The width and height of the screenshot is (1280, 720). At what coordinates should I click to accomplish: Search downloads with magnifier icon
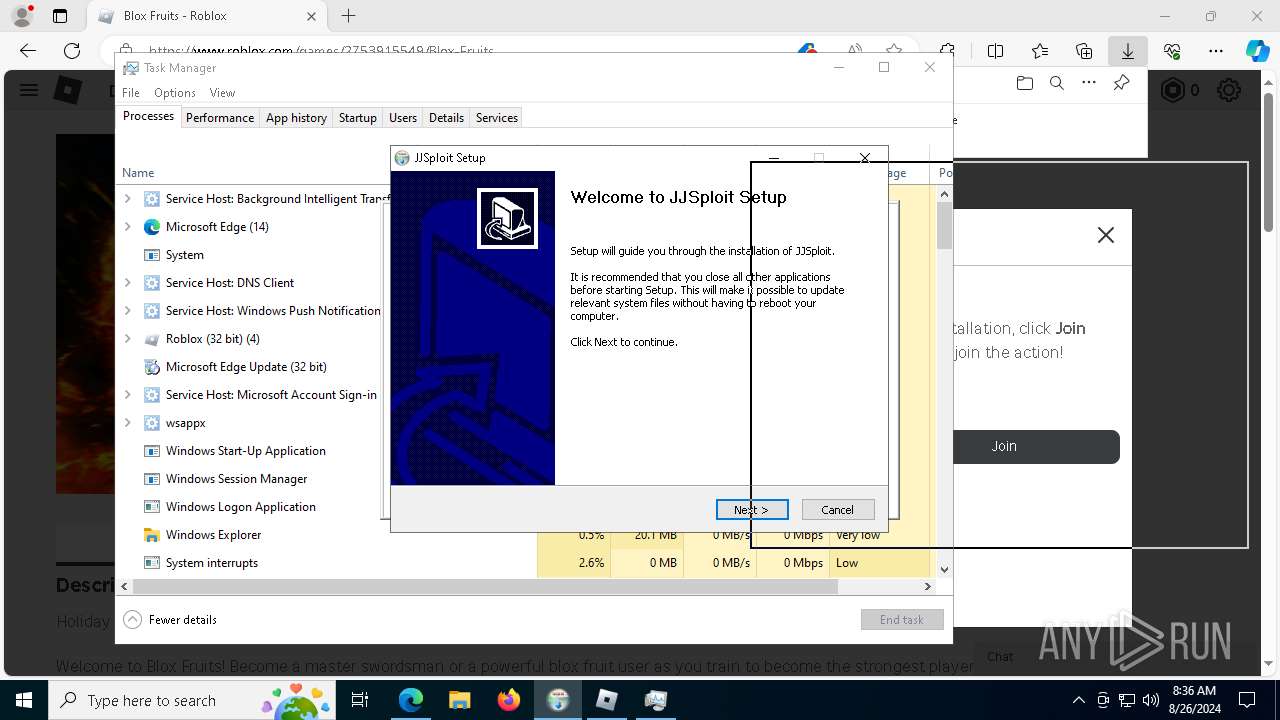[x=1056, y=84]
